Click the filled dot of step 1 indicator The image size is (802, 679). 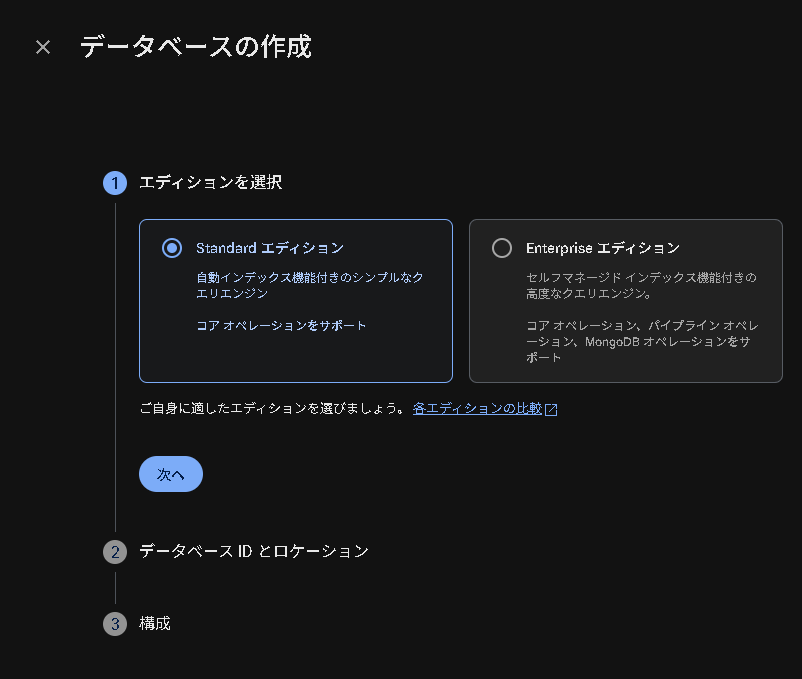click(x=115, y=182)
